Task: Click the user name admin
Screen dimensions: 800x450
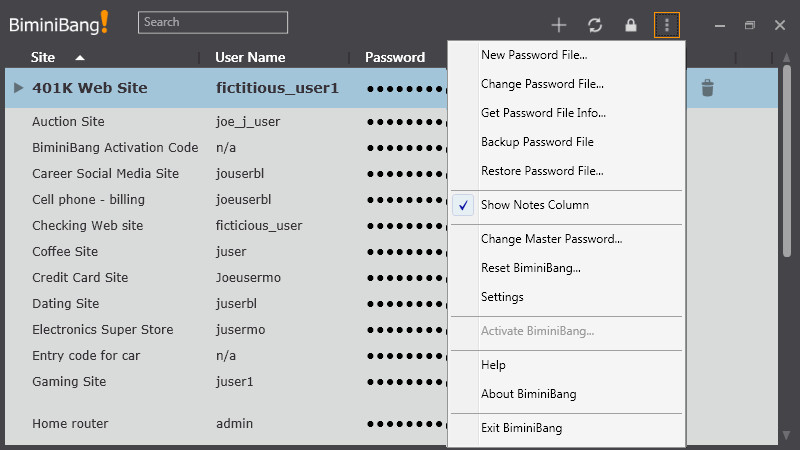Action: click(234, 423)
